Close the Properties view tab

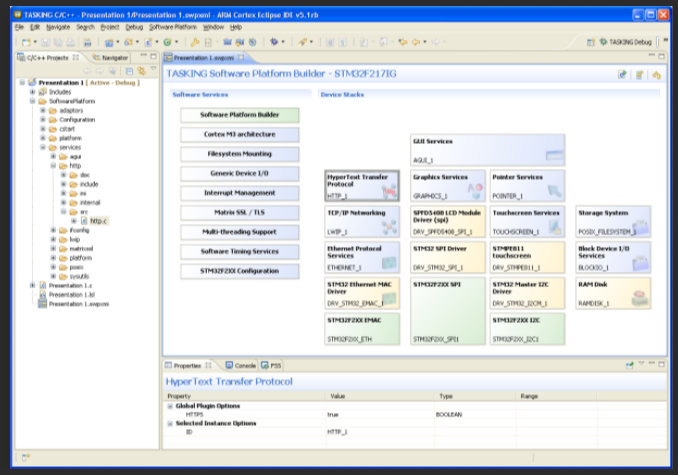pos(208,365)
